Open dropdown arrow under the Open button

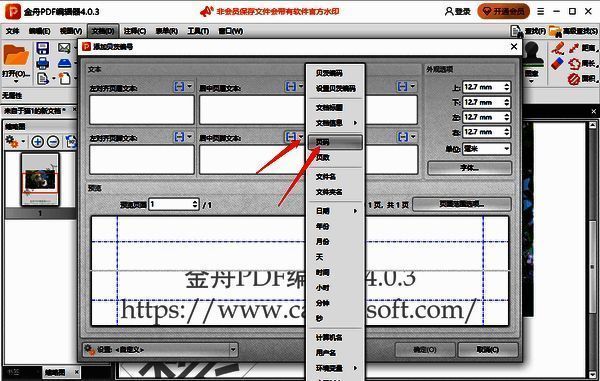(x=16, y=81)
